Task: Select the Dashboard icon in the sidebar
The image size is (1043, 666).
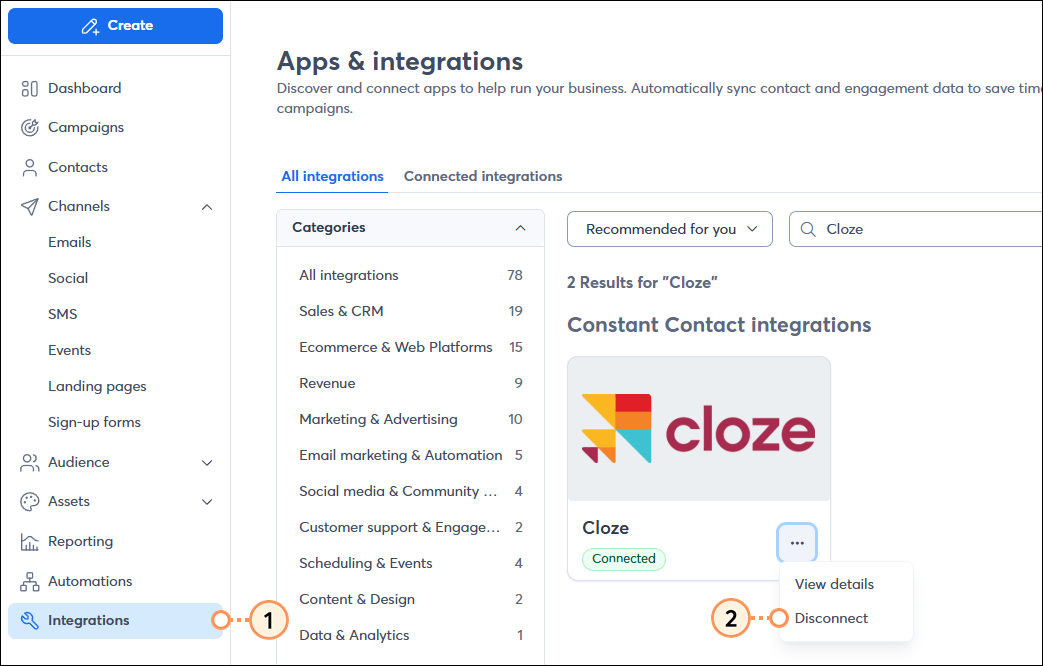Action: point(29,88)
